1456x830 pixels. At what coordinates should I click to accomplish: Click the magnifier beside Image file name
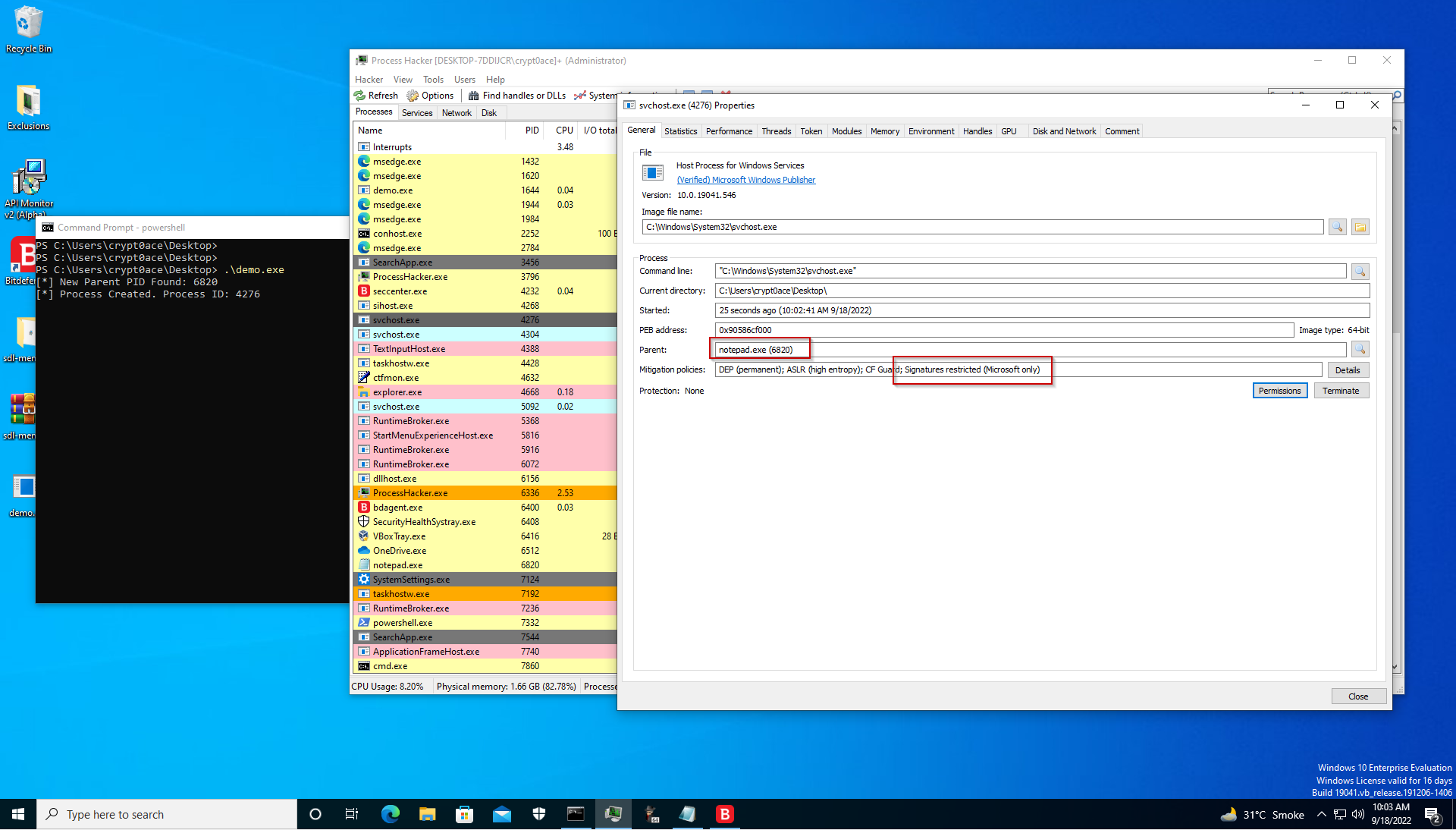[x=1338, y=227]
